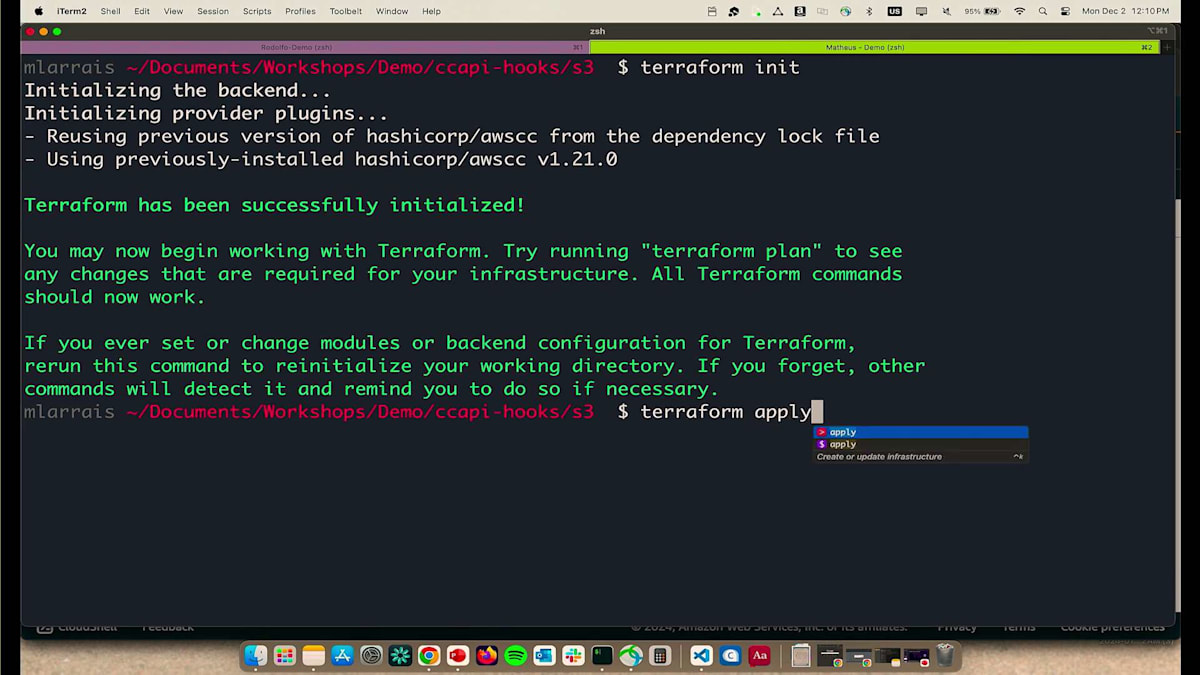Click the 'Initializing provider plugins...' line
Image resolution: width=1200 pixels, height=675 pixels.
point(206,113)
